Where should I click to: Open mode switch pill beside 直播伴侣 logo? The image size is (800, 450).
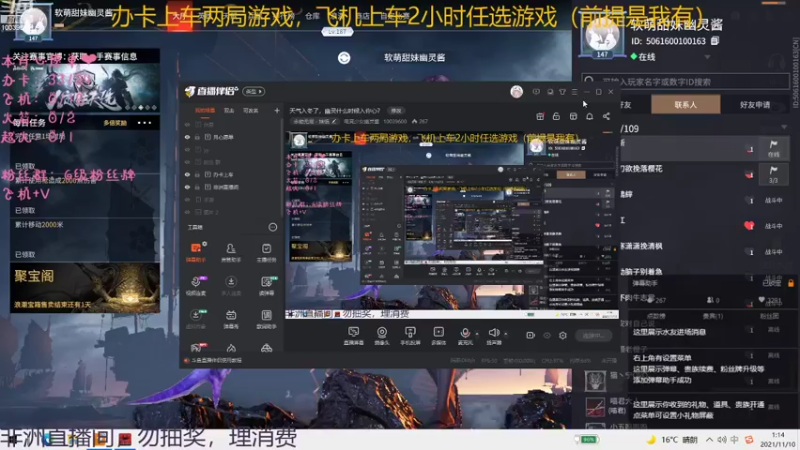click(254, 91)
